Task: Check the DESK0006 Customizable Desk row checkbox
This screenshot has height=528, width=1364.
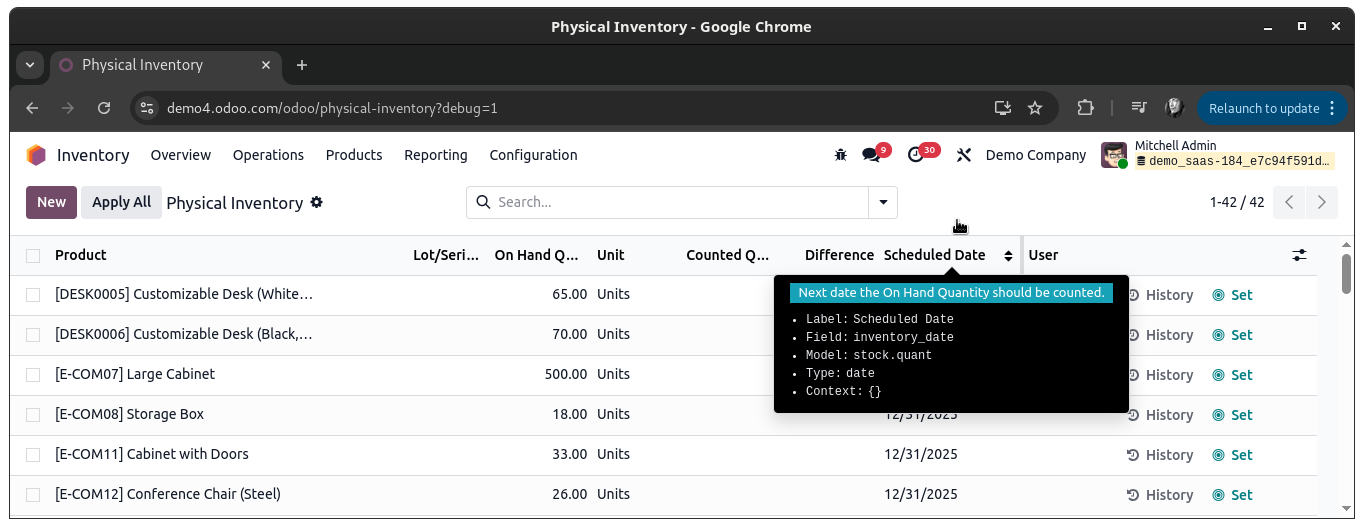Action: (33, 335)
